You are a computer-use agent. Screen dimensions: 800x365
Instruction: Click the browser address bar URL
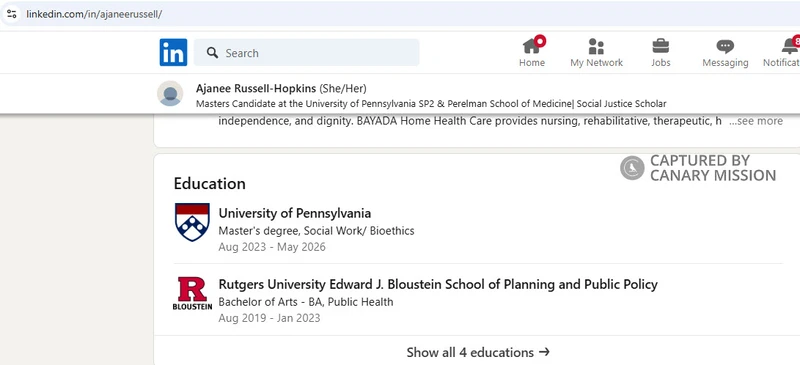94,14
